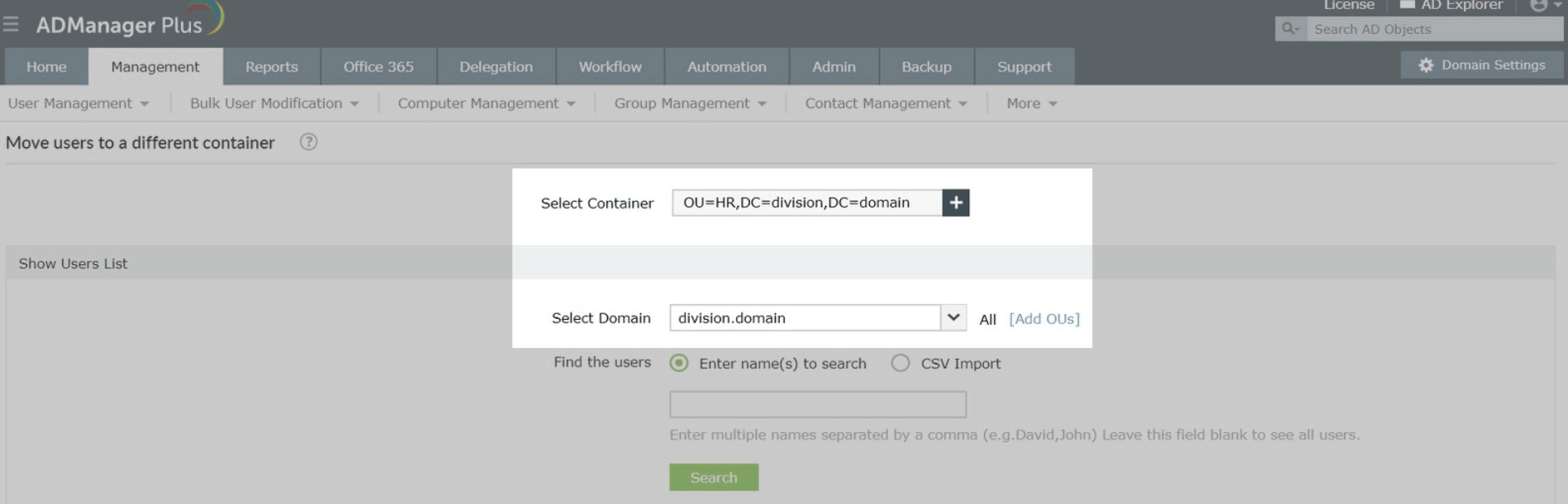Expand the User Management menu
Screen dimensions: 1568x504
(x=78, y=103)
